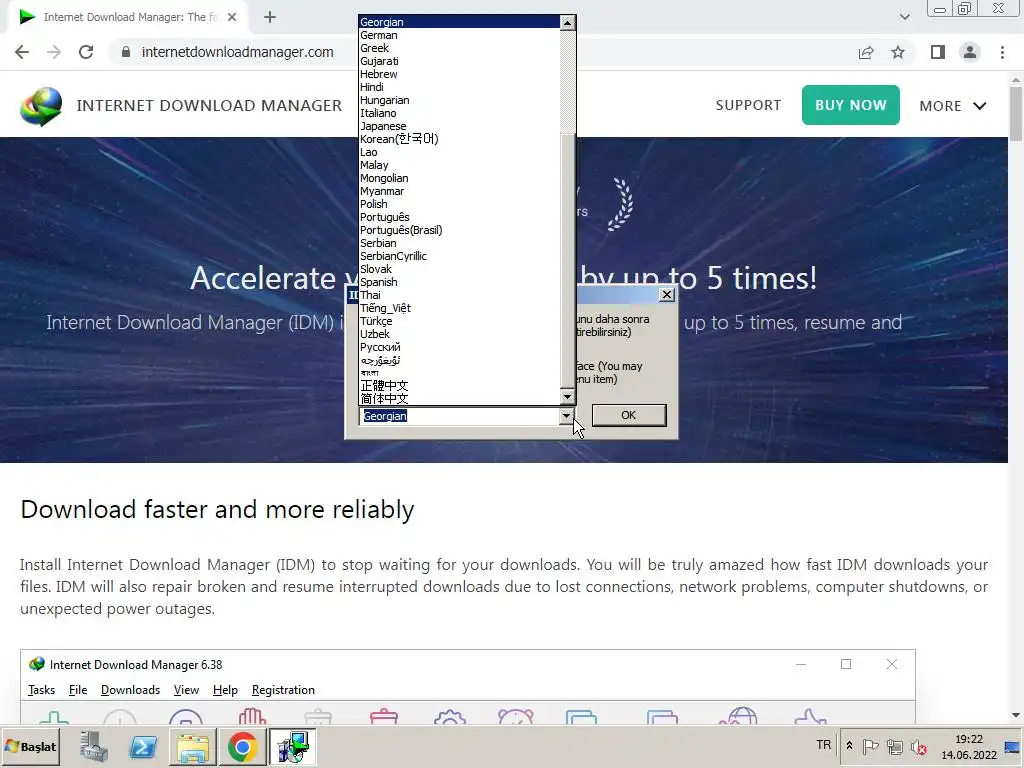Viewport: 1024px width, 768px height.
Task: Select Hungarian from language list
Action: coord(460,101)
